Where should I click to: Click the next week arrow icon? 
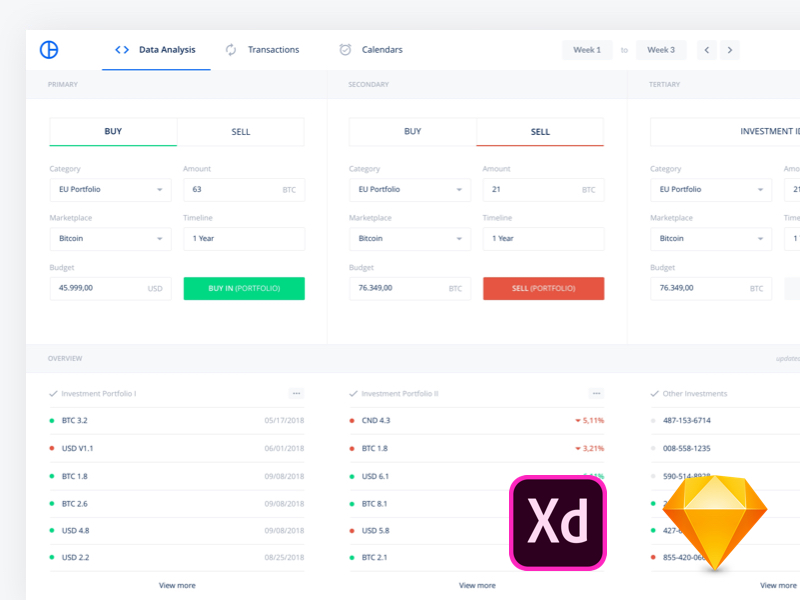731,50
